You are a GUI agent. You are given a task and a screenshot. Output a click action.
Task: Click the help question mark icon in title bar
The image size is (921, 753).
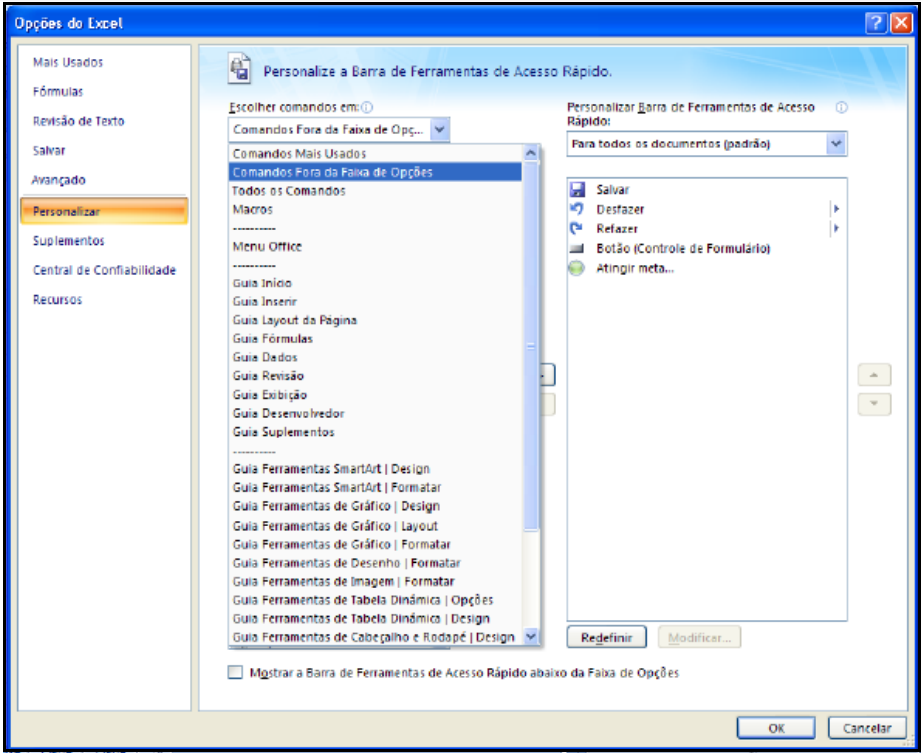click(873, 22)
